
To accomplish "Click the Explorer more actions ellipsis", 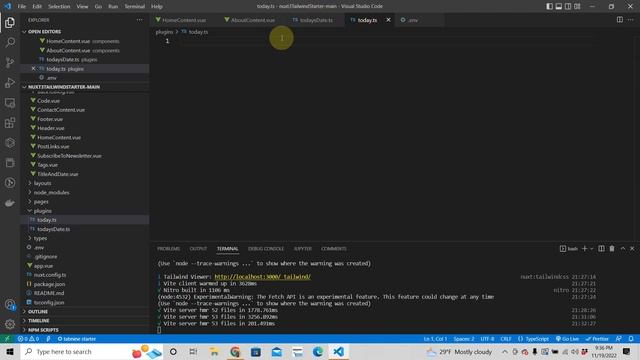I will [140, 20].
